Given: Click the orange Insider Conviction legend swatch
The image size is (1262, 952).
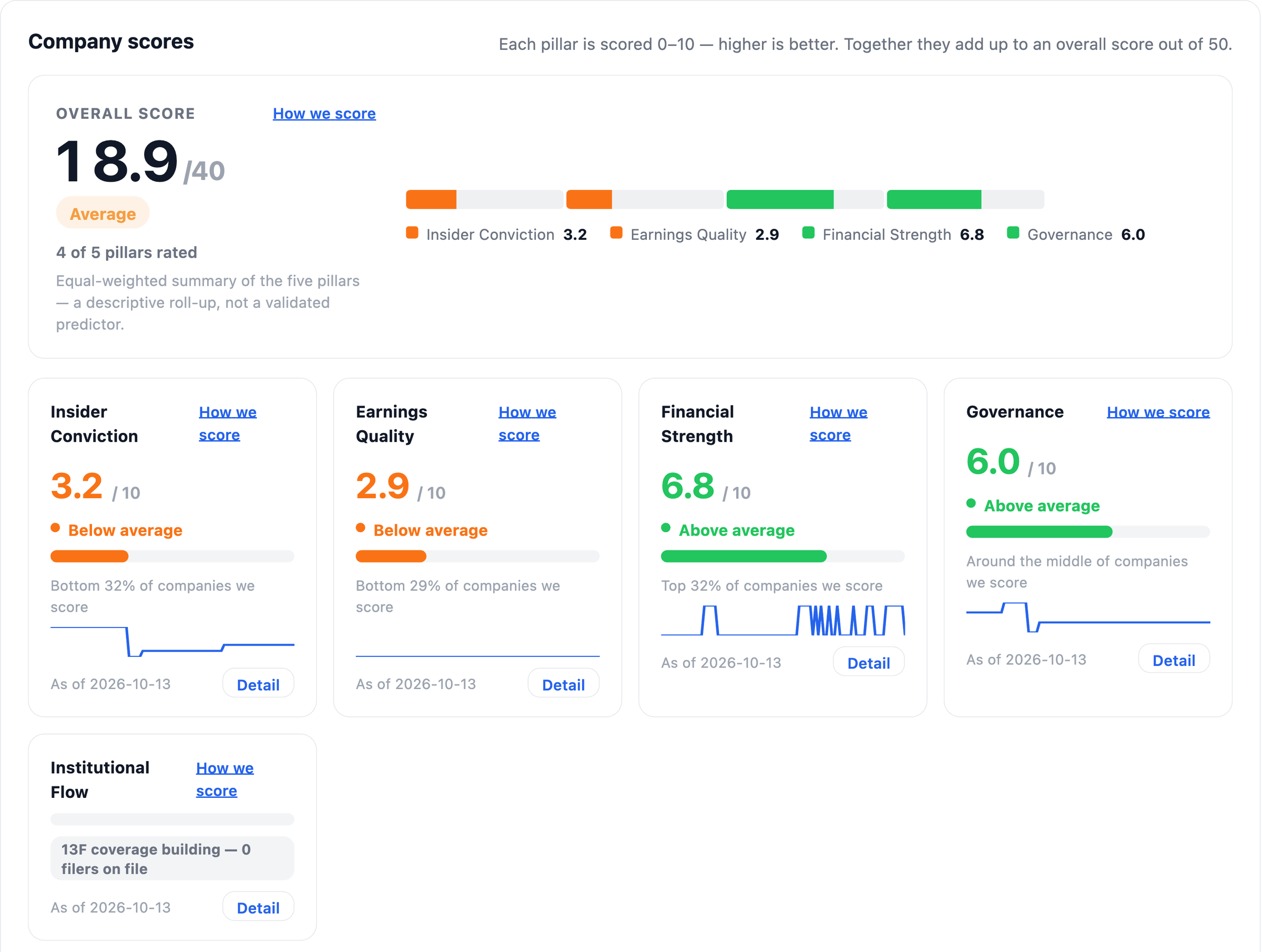Looking at the screenshot, I should pos(412,233).
